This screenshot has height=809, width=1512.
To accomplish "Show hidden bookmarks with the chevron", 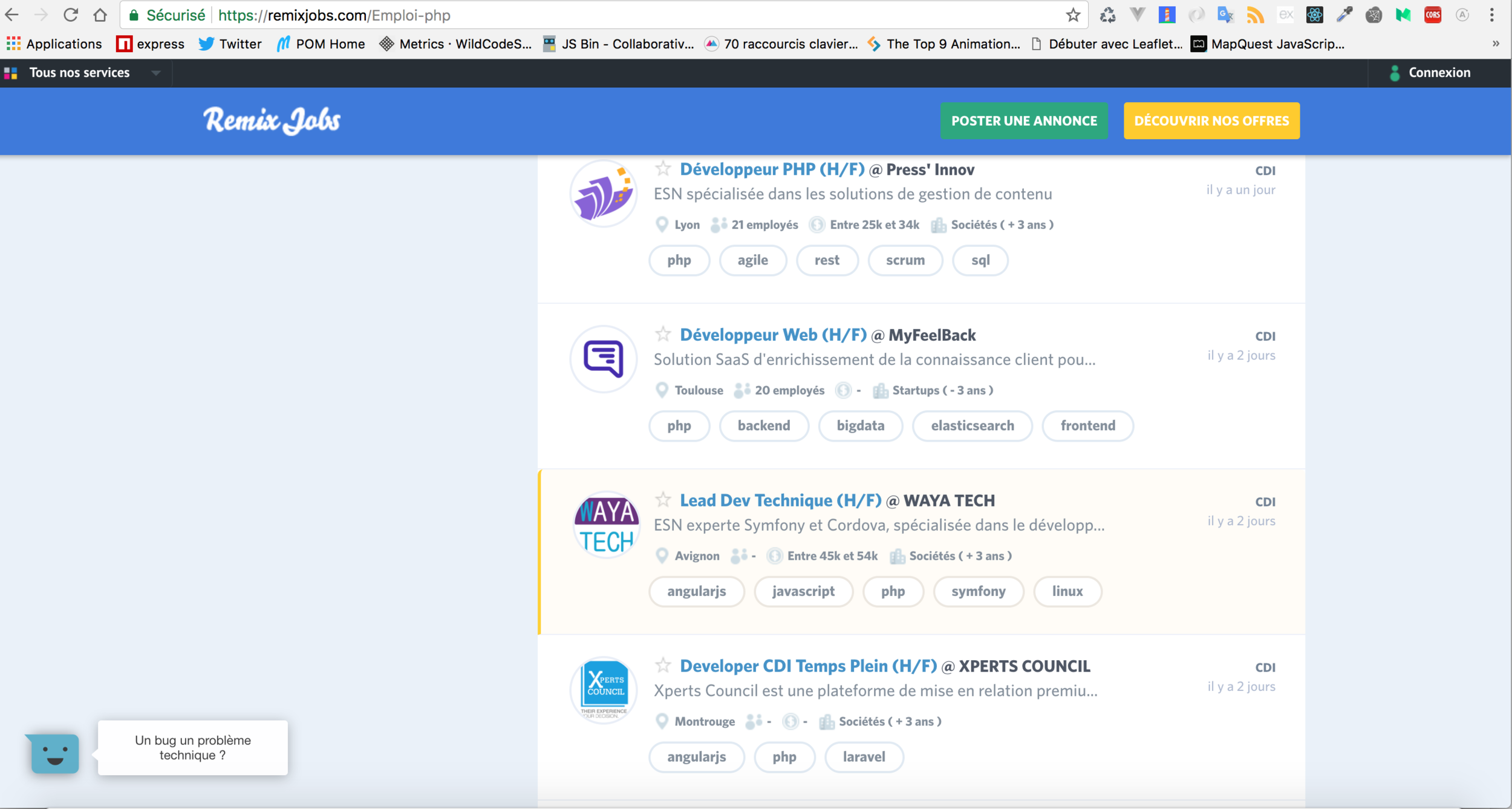I will pos(1495,44).
